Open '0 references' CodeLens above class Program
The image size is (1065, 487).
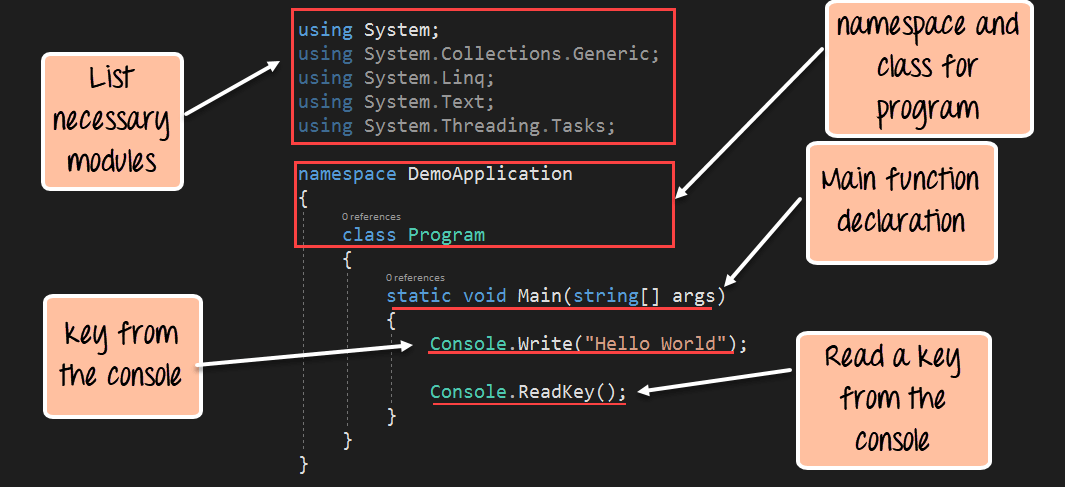[371, 216]
